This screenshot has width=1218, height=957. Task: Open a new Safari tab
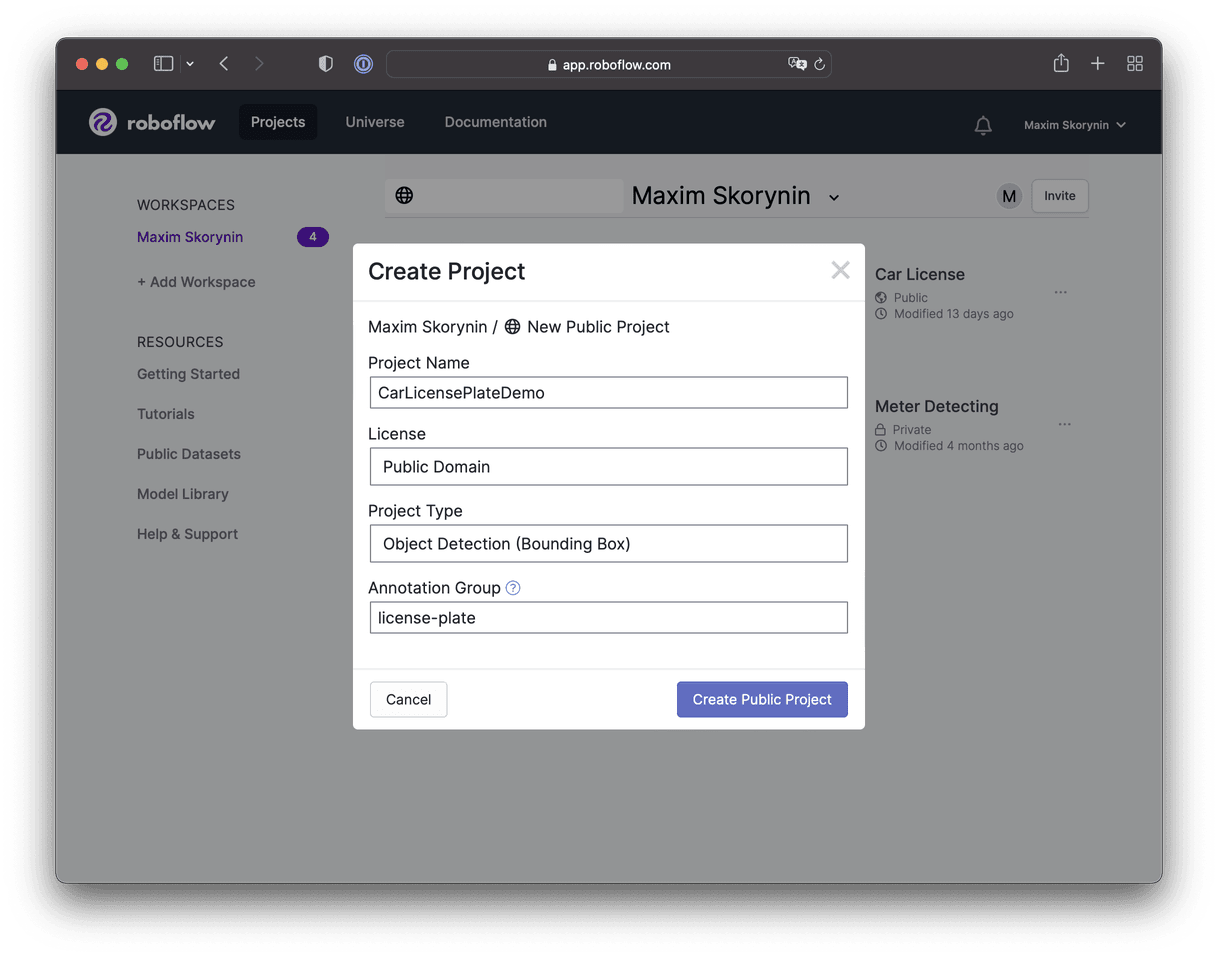point(1098,64)
